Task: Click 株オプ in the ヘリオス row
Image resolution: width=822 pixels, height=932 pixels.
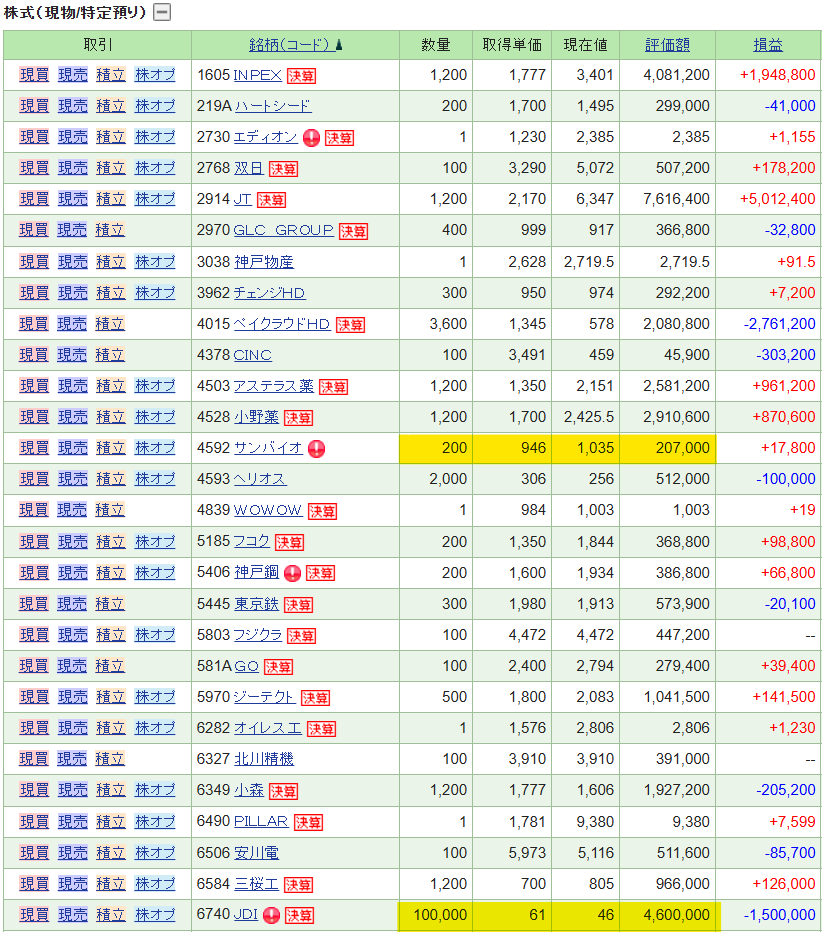Action: click(x=155, y=479)
